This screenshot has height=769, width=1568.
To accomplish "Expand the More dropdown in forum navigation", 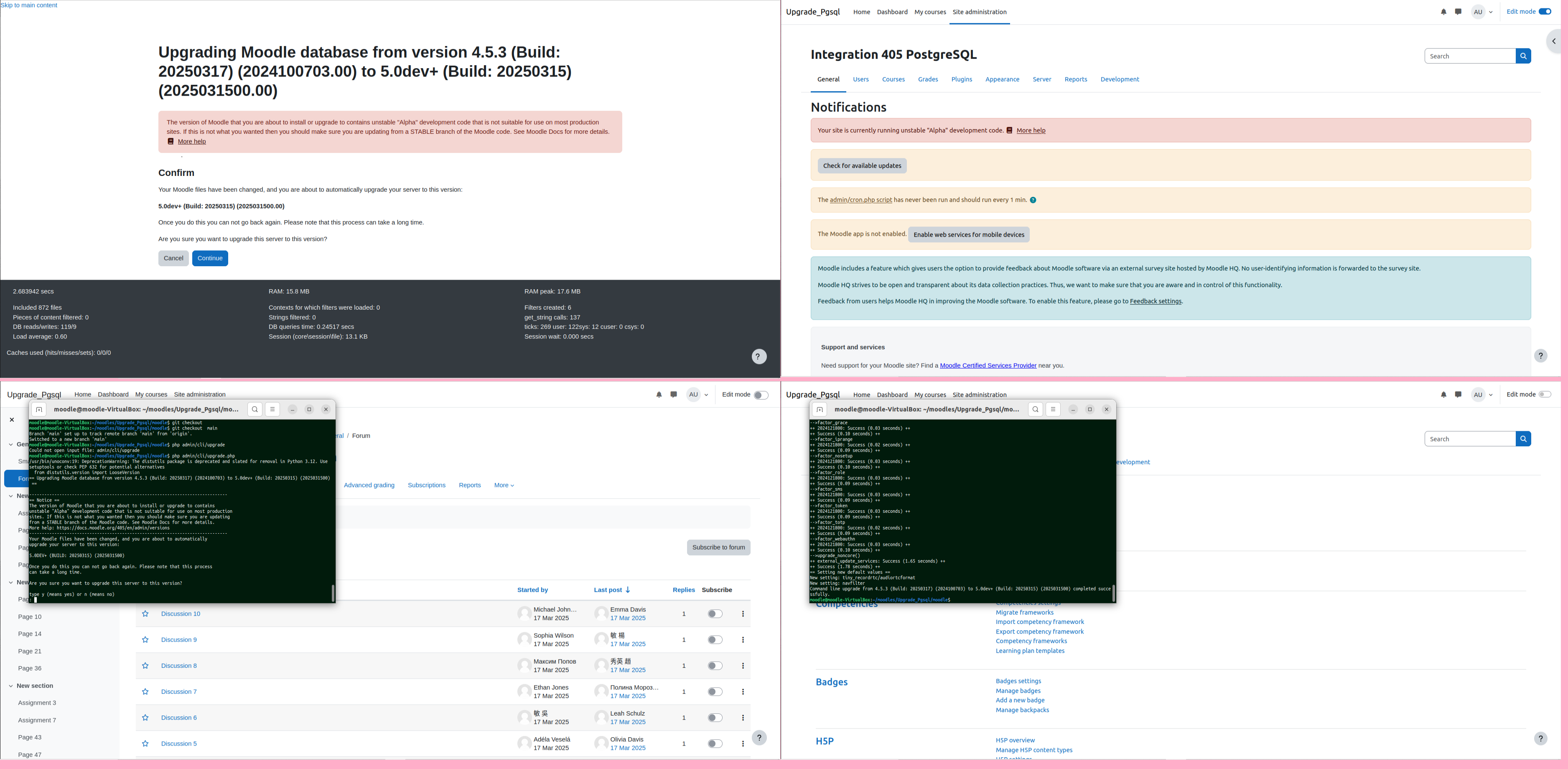I will coord(504,485).
